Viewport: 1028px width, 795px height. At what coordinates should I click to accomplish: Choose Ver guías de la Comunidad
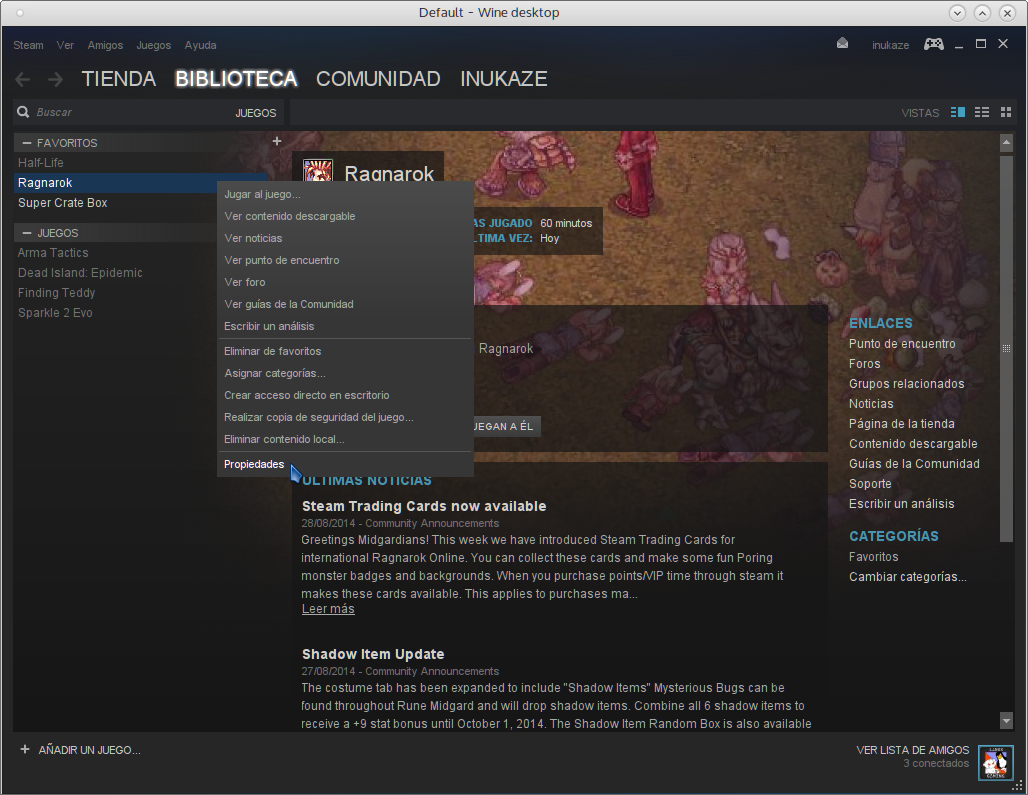click(x=345, y=304)
